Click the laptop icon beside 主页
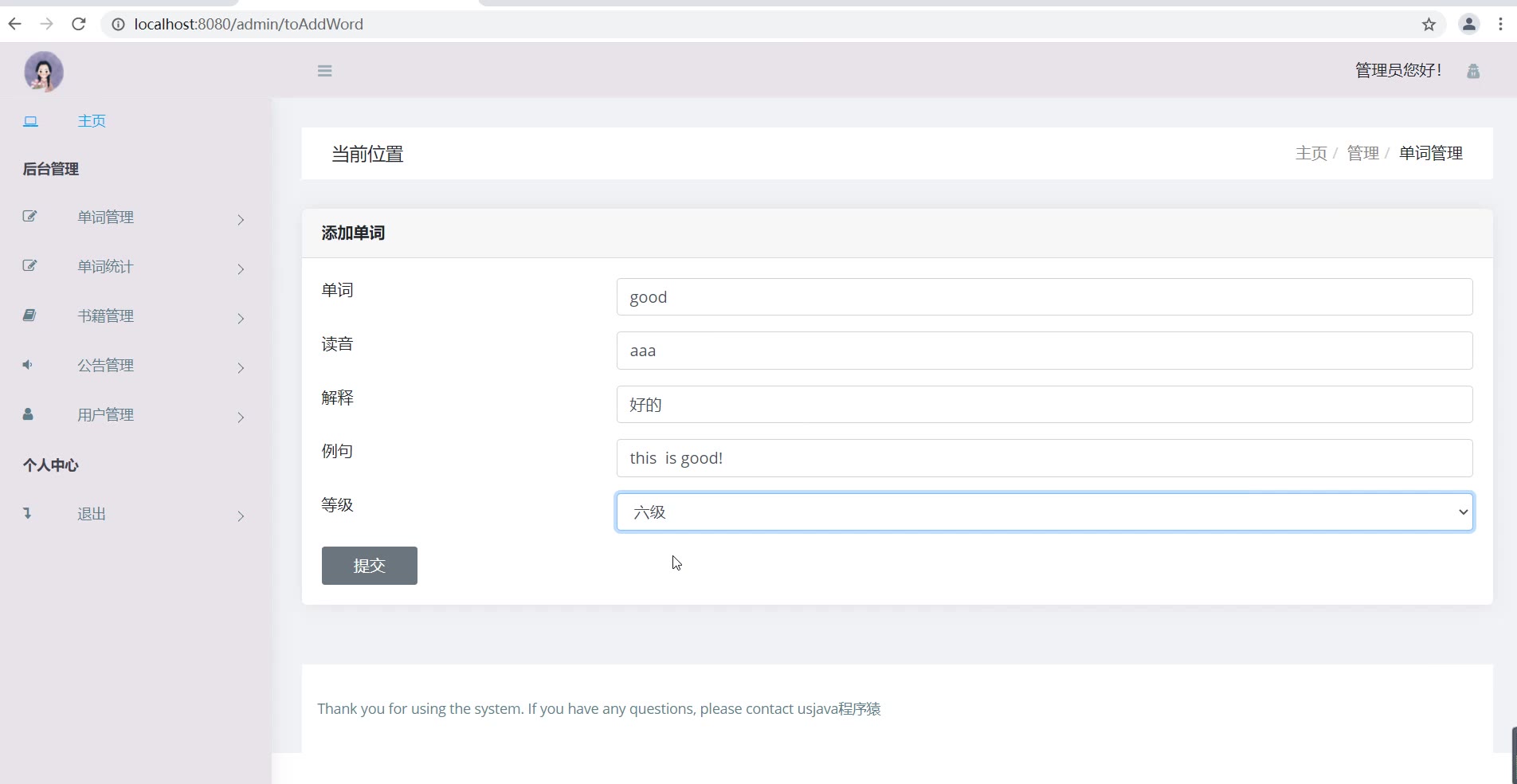 (x=30, y=121)
